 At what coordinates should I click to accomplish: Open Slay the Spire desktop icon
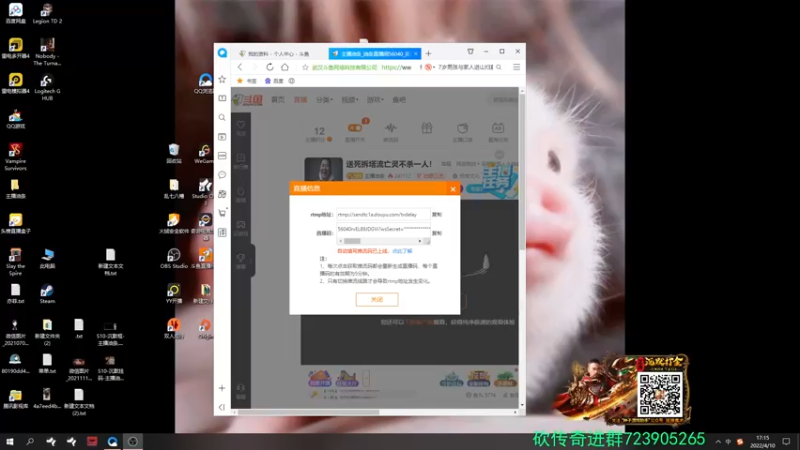click(x=15, y=262)
